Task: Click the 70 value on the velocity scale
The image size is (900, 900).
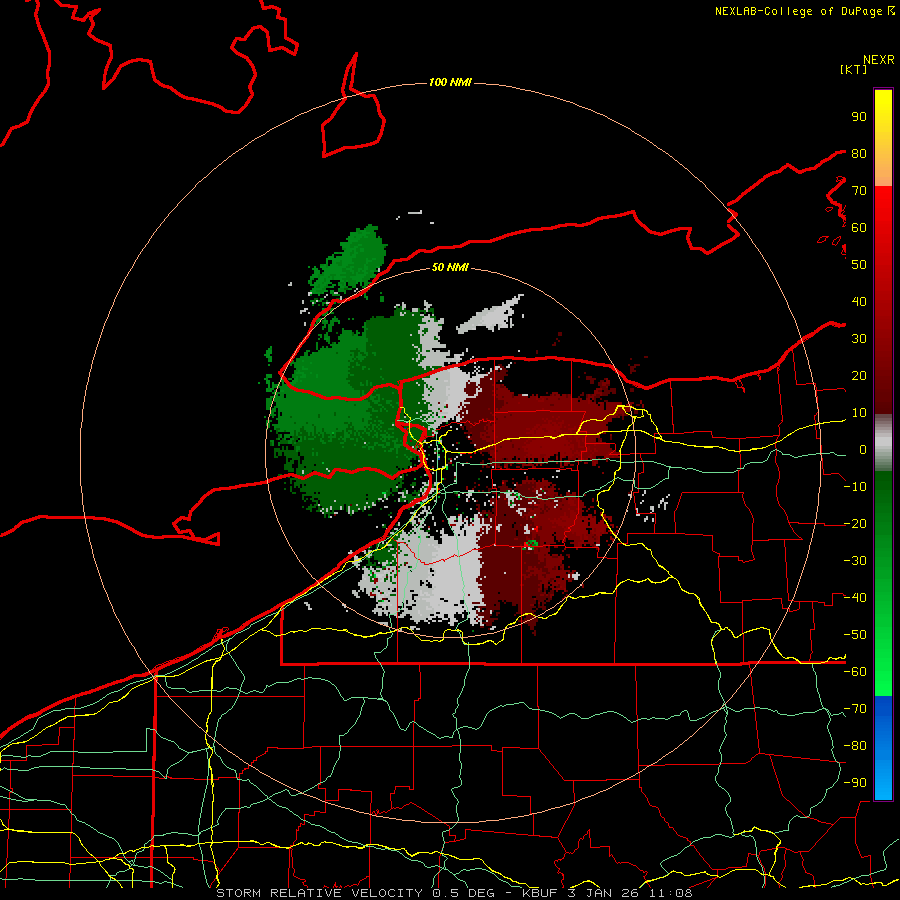Action: pyautogui.click(x=859, y=191)
